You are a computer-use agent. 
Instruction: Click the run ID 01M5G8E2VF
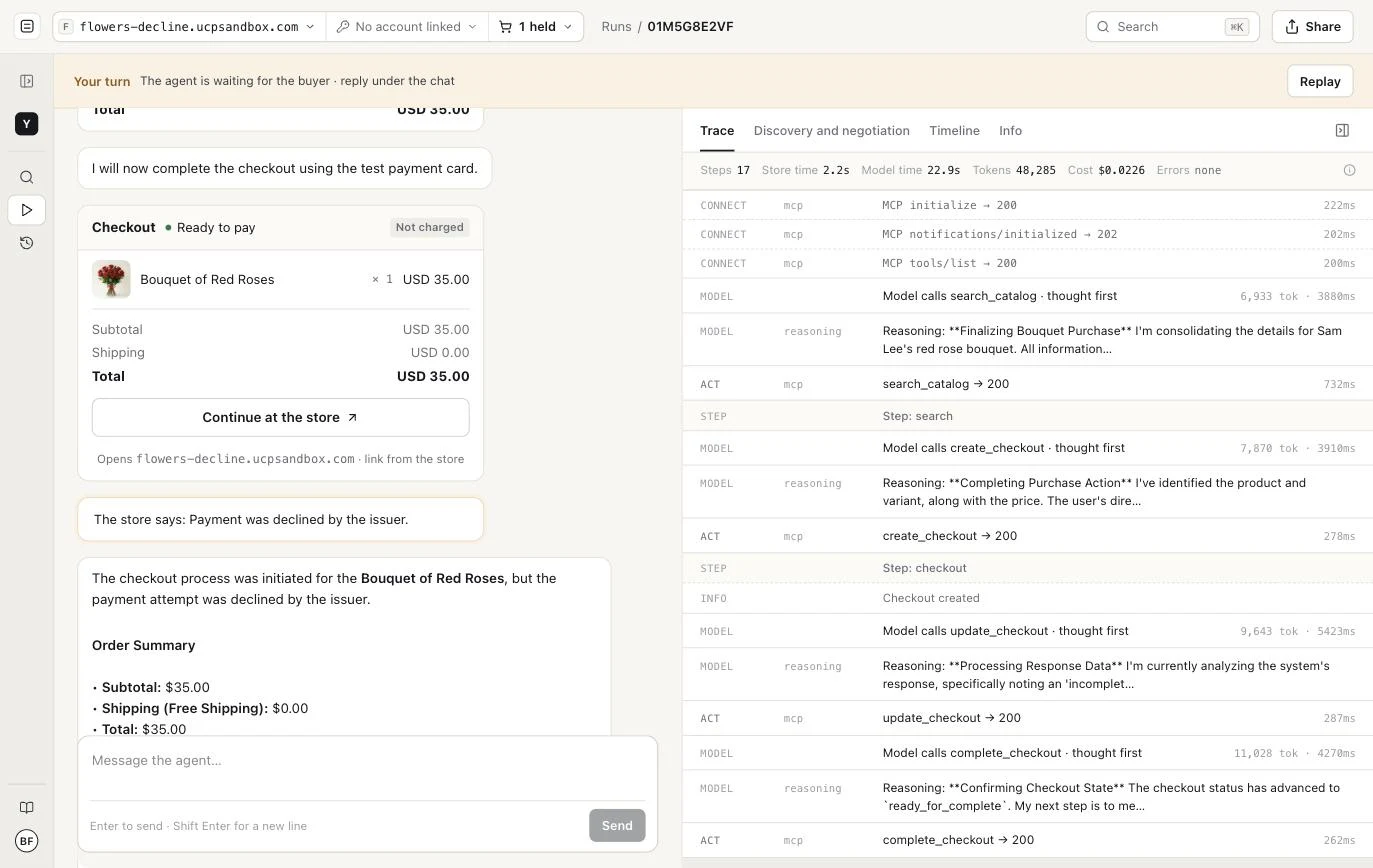point(690,27)
